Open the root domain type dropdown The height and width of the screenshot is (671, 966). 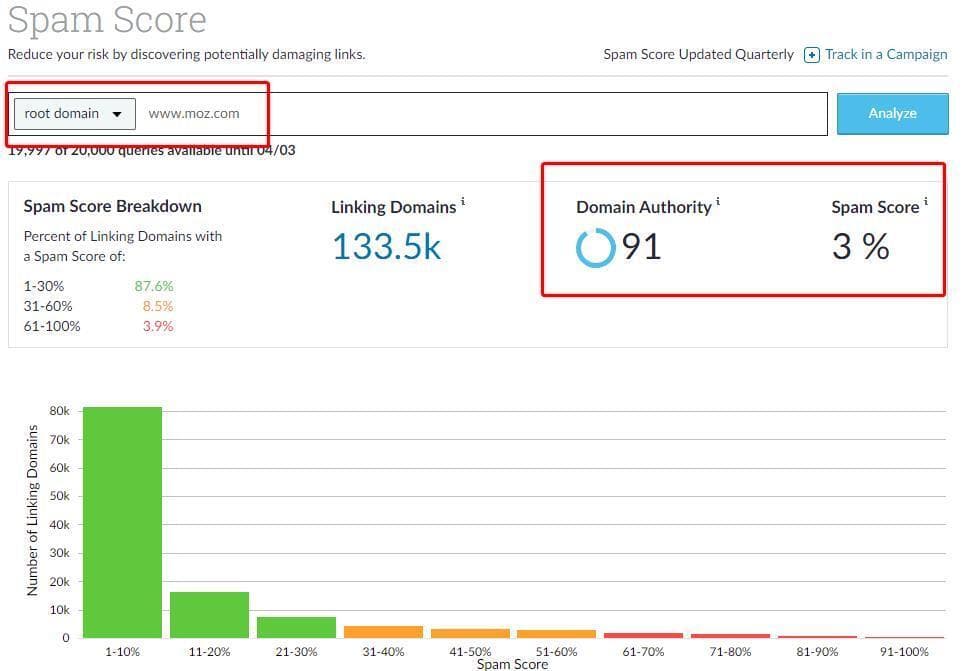click(73, 113)
